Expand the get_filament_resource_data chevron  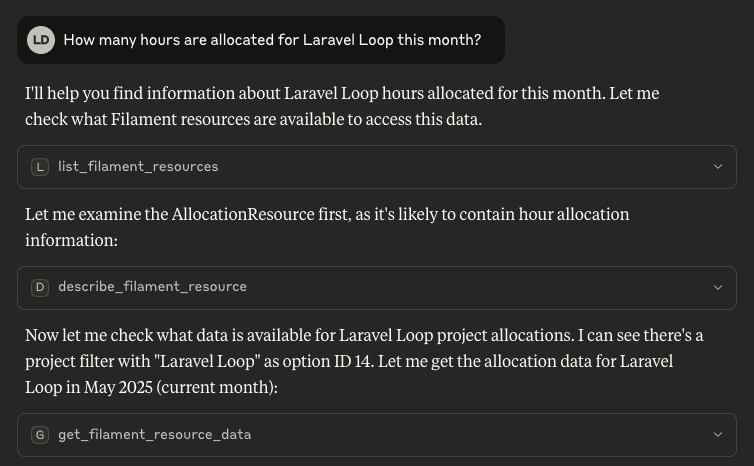[x=718, y=434]
